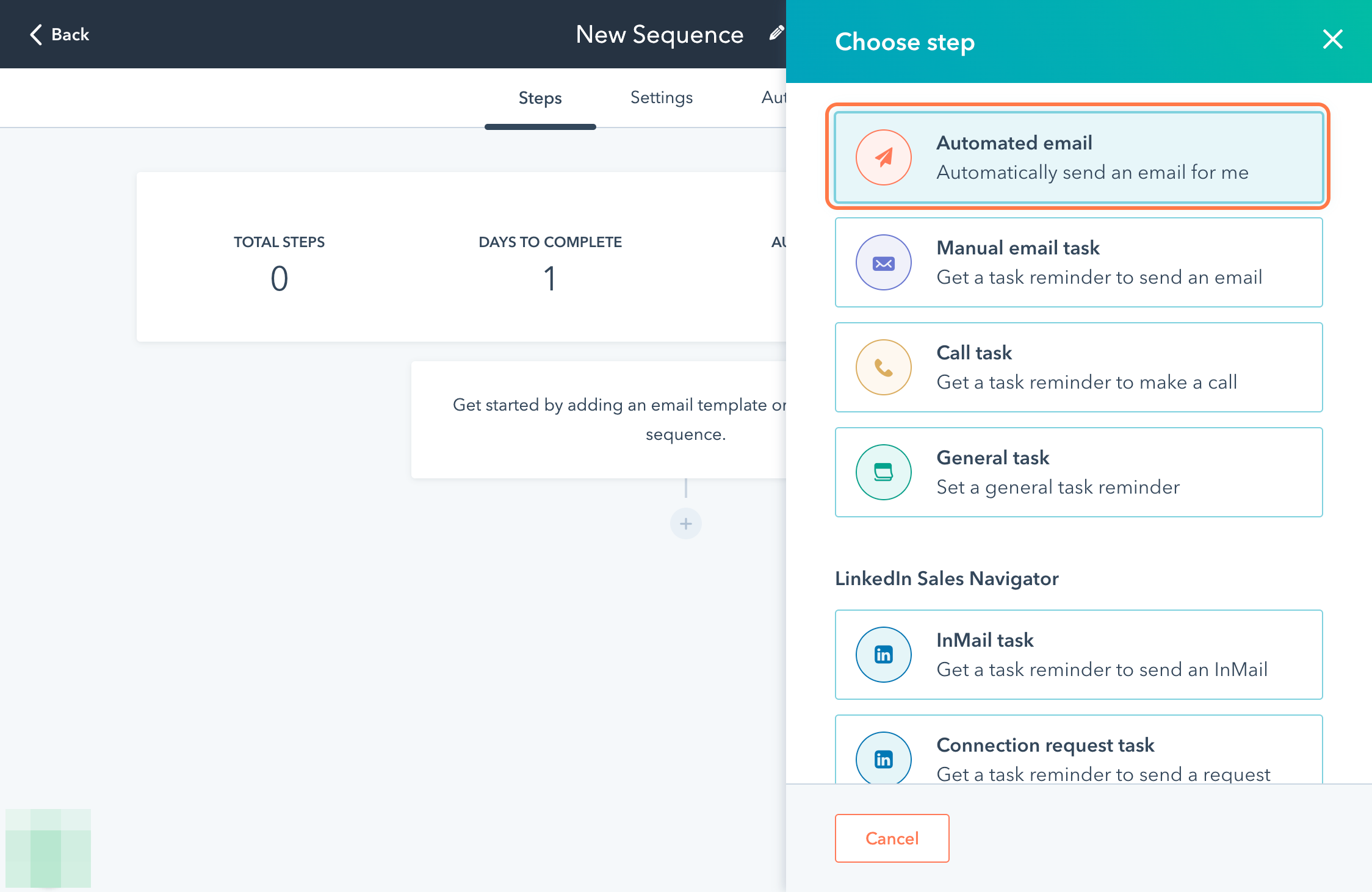Switch to the Steps tab
This screenshot has height=892, width=1372.
(x=540, y=98)
